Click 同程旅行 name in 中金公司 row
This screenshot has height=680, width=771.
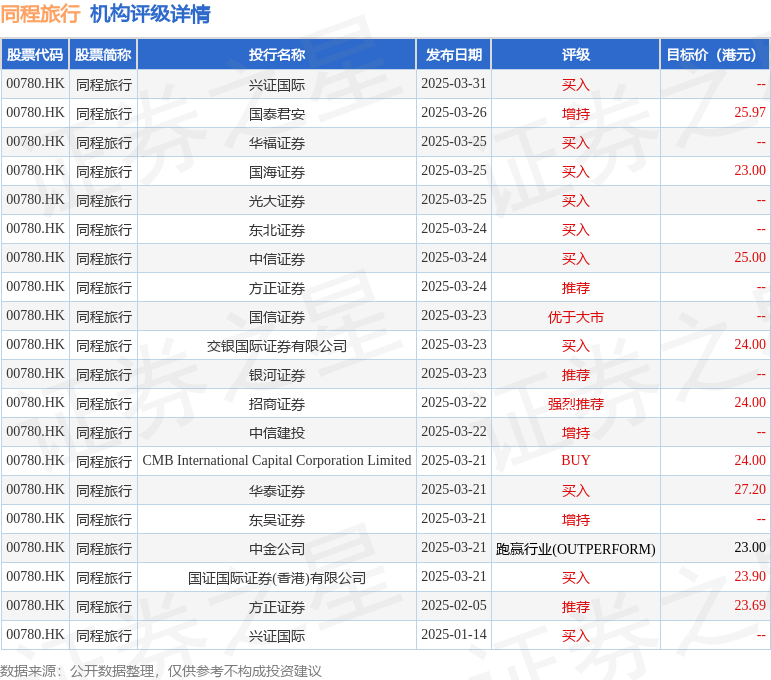click(104, 549)
